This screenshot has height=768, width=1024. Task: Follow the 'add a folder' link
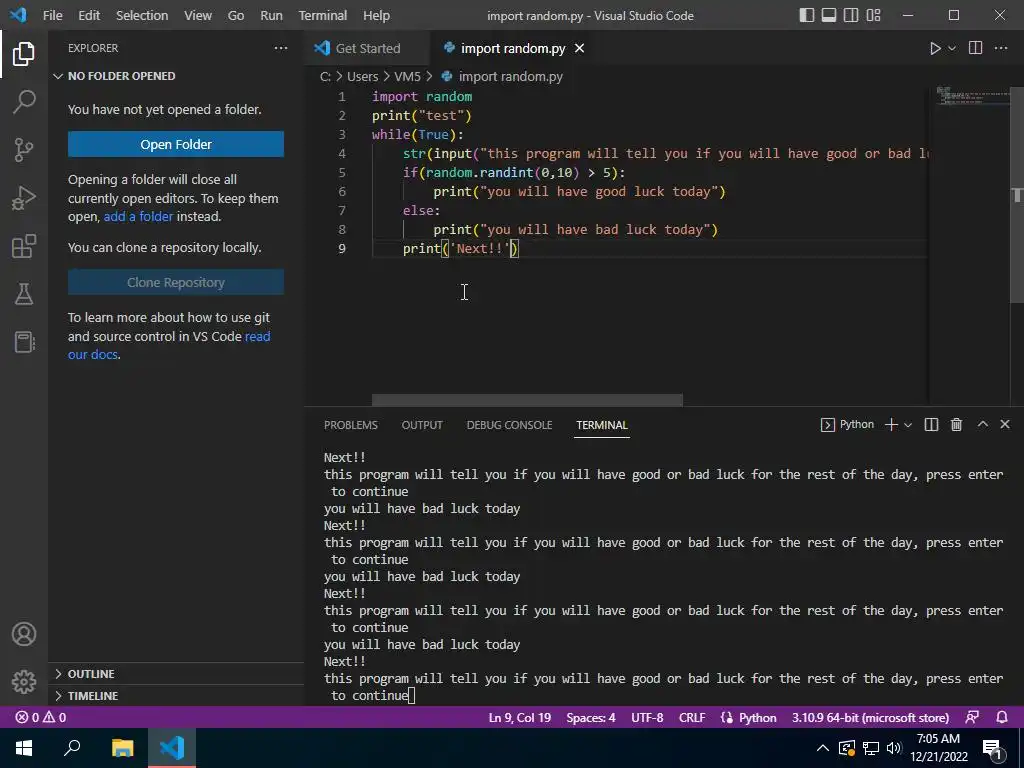[138, 216]
